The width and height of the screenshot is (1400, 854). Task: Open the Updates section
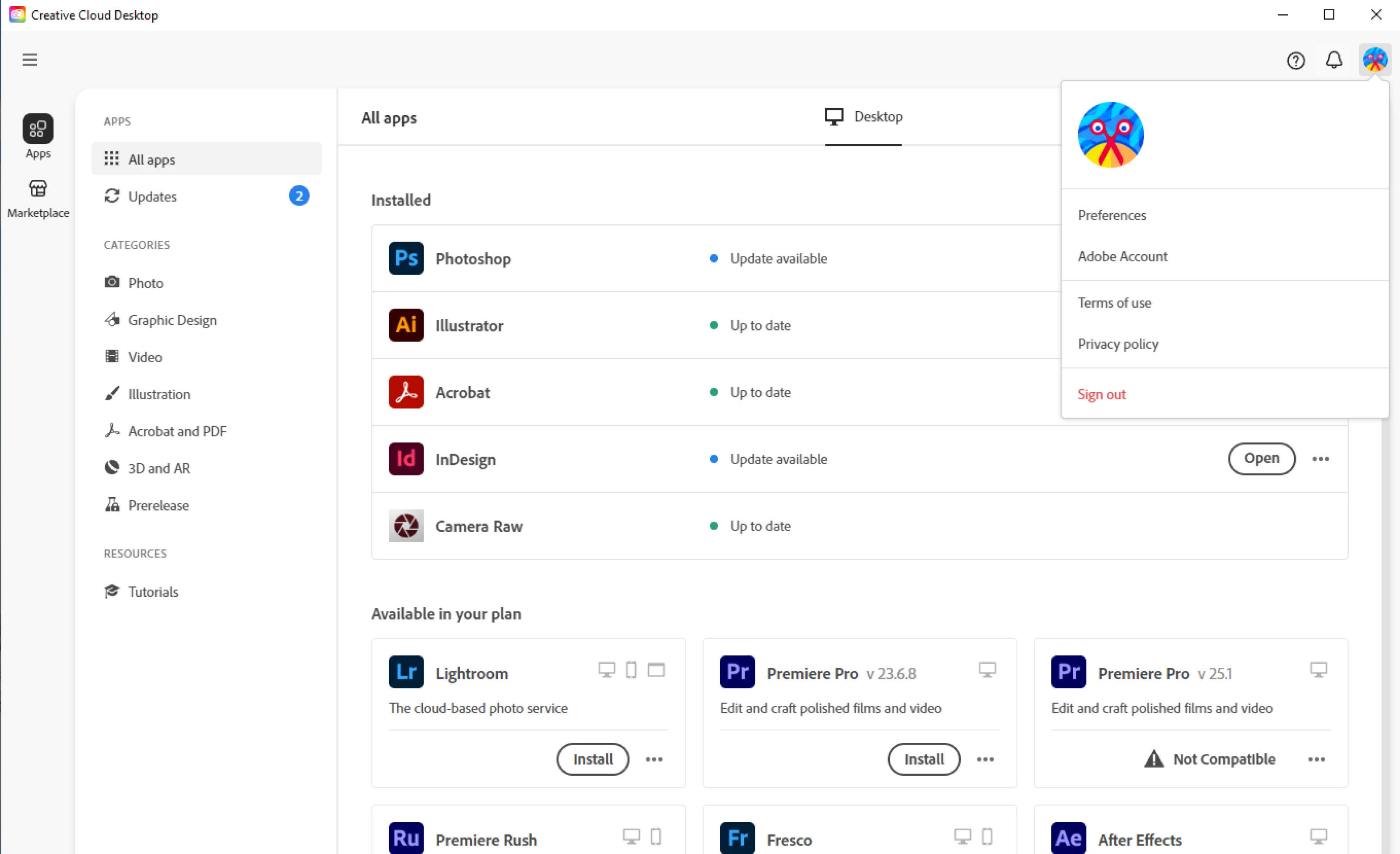pyautogui.click(x=152, y=197)
